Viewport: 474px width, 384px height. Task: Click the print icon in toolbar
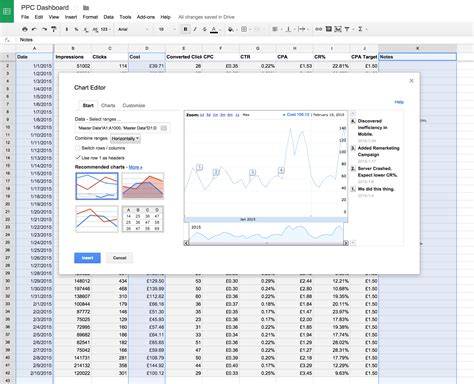click(25, 29)
